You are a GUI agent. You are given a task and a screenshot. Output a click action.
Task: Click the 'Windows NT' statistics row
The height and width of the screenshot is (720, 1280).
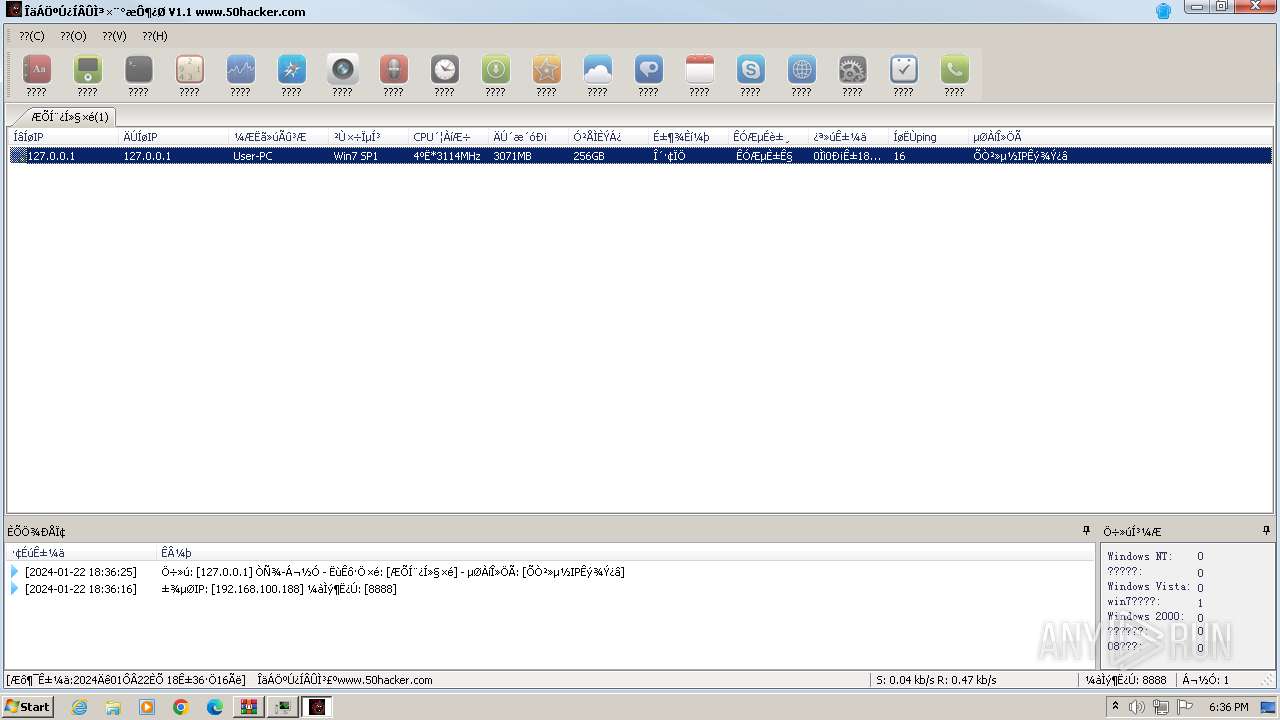pos(1156,557)
